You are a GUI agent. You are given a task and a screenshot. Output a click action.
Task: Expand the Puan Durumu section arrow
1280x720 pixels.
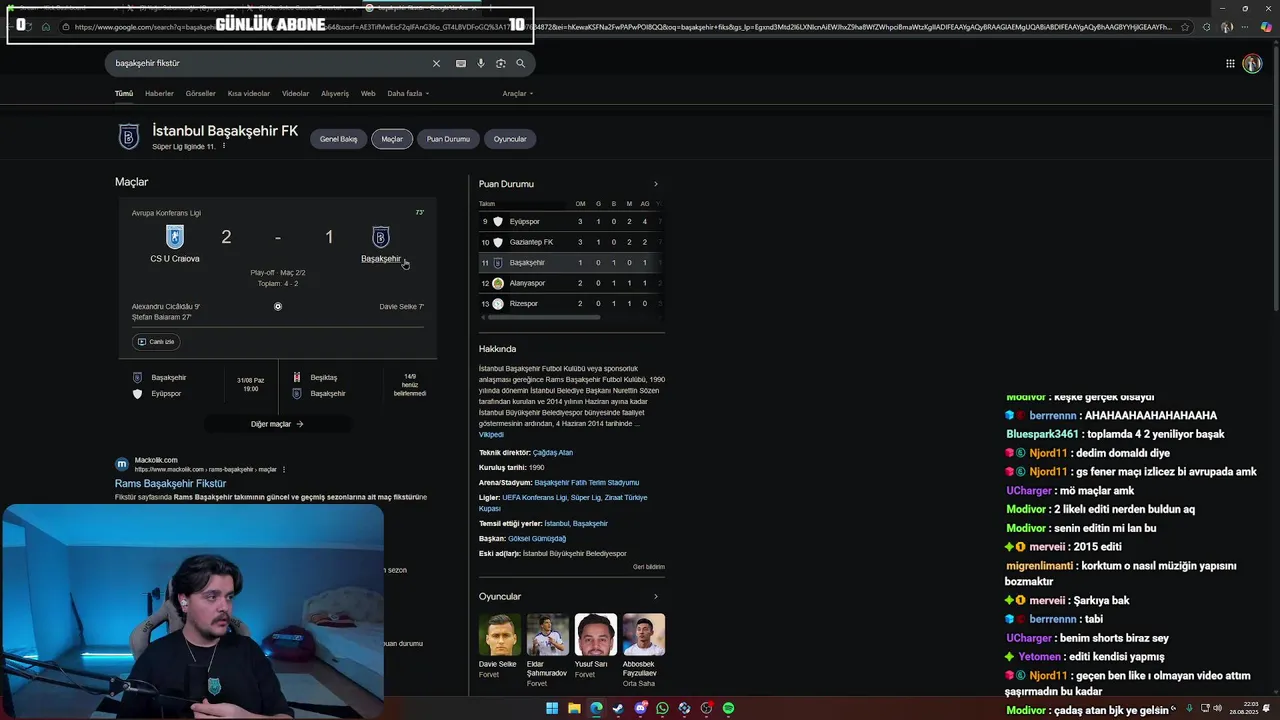point(656,184)
